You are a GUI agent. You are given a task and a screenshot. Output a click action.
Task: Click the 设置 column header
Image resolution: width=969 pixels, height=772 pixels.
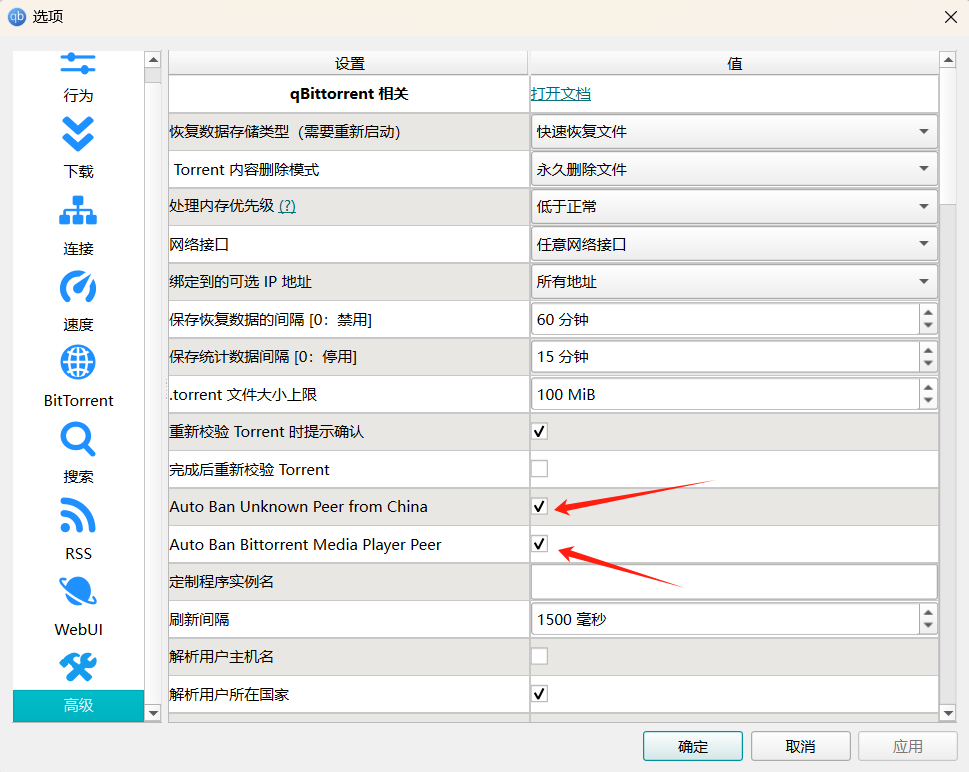pyautogui.click(x=349, y=63)
